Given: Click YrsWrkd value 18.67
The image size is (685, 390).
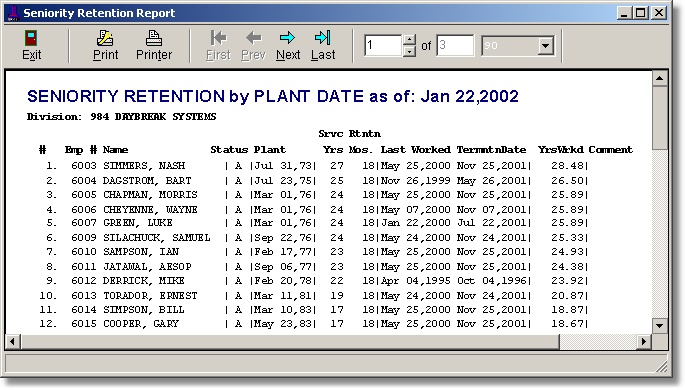Looking at the screenshot, I should click(x=567, y=324).
